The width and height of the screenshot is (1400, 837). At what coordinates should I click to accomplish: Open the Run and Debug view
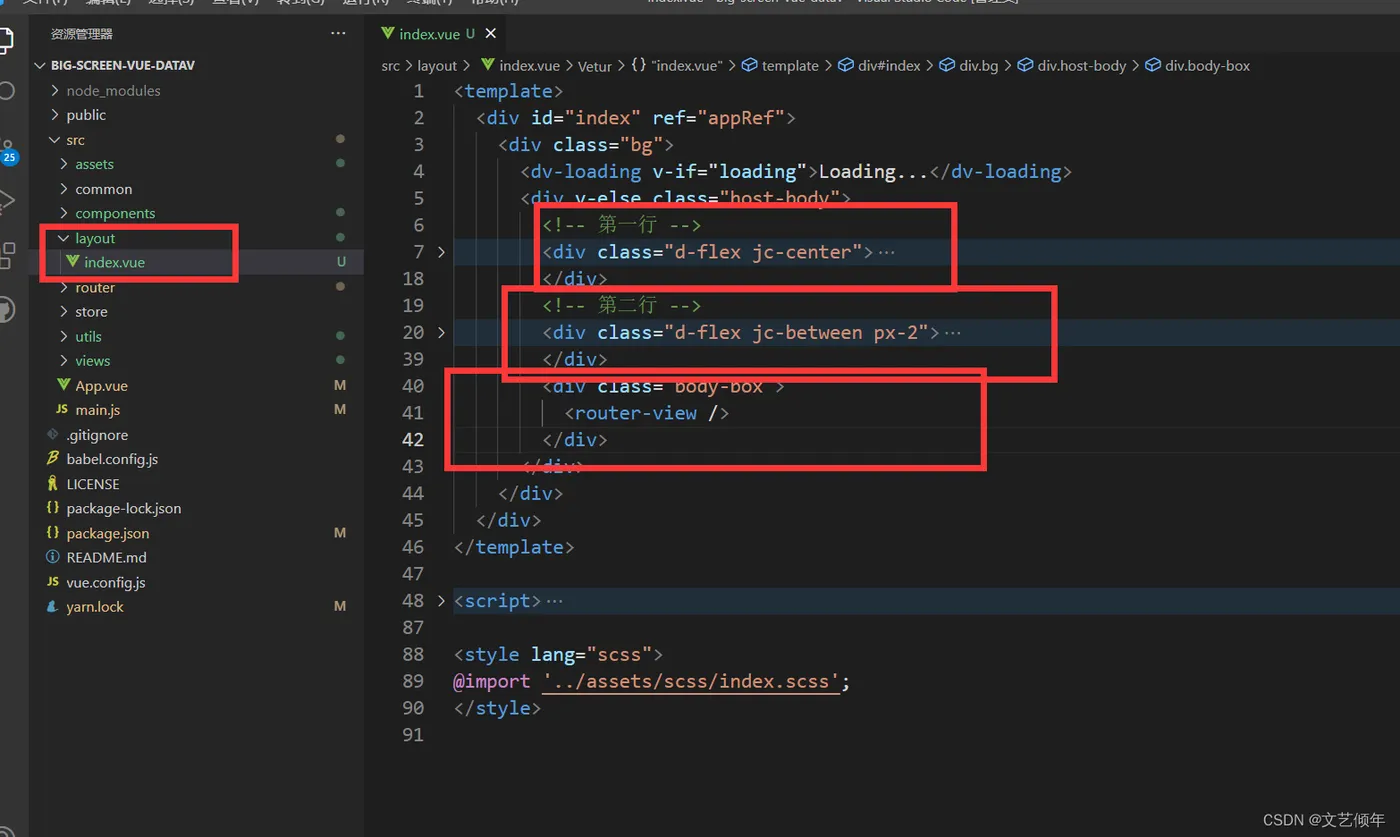5,201
